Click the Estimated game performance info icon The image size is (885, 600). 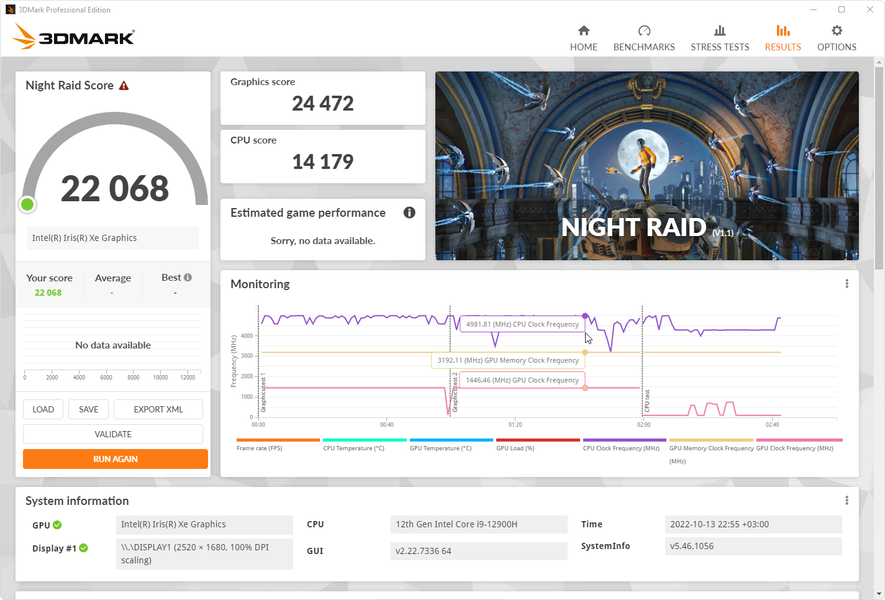tap(409, 213)
